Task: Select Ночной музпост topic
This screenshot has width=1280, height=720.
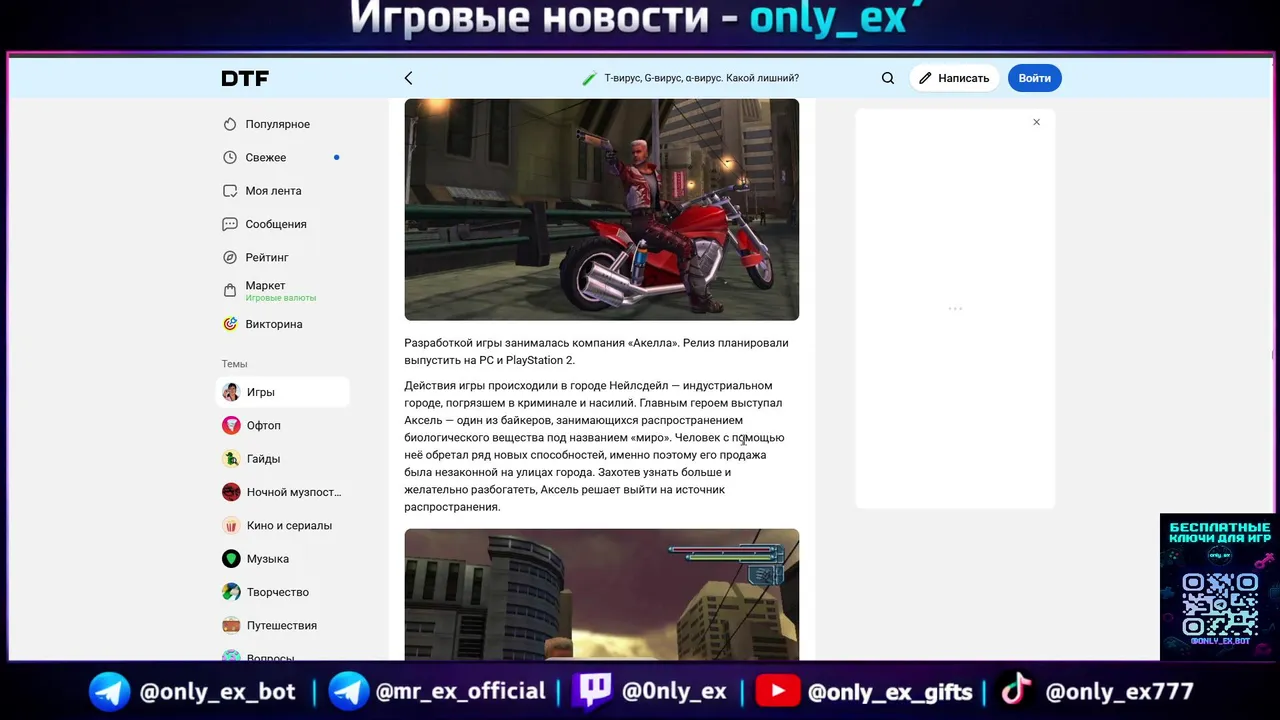Action: point(294,492)
